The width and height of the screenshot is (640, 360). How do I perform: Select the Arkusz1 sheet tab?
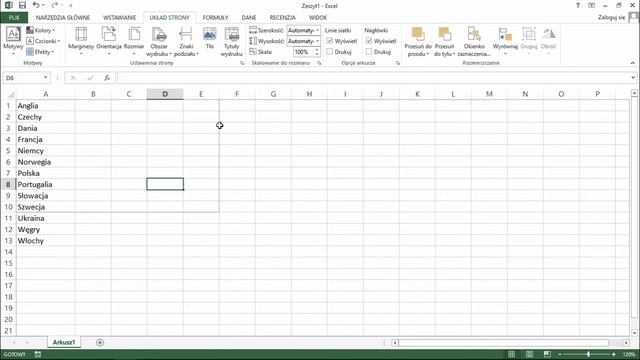click(x=64, y=342)
